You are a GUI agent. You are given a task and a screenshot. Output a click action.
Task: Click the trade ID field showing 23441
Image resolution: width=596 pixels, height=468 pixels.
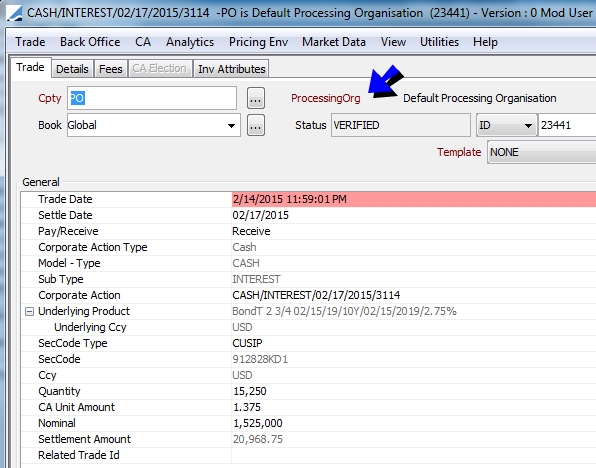[567, 125]
